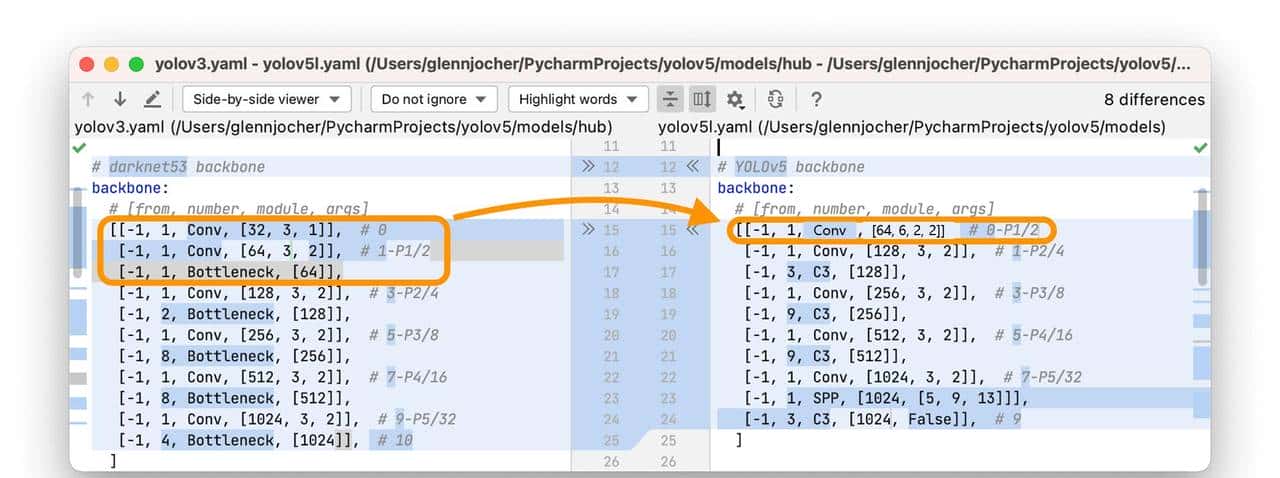Click green checkmark in yolov3.yaml pane
Viewport: 1280px width, 478px height.
click(x=80, y=147)
